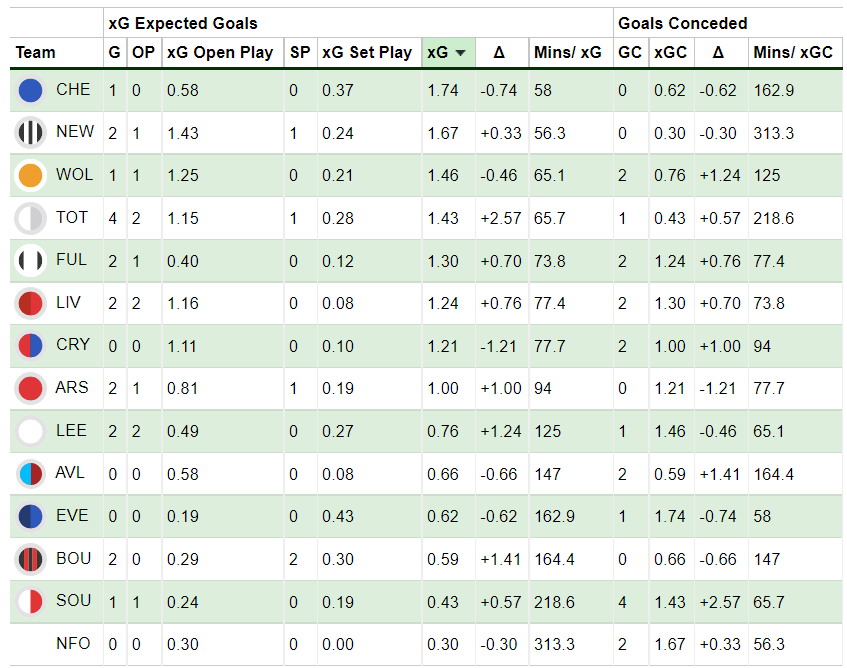The width and height of the screenshot is (847, 668).
Task: Sort by Mins/ xGC column header
Action: [793, 52]
